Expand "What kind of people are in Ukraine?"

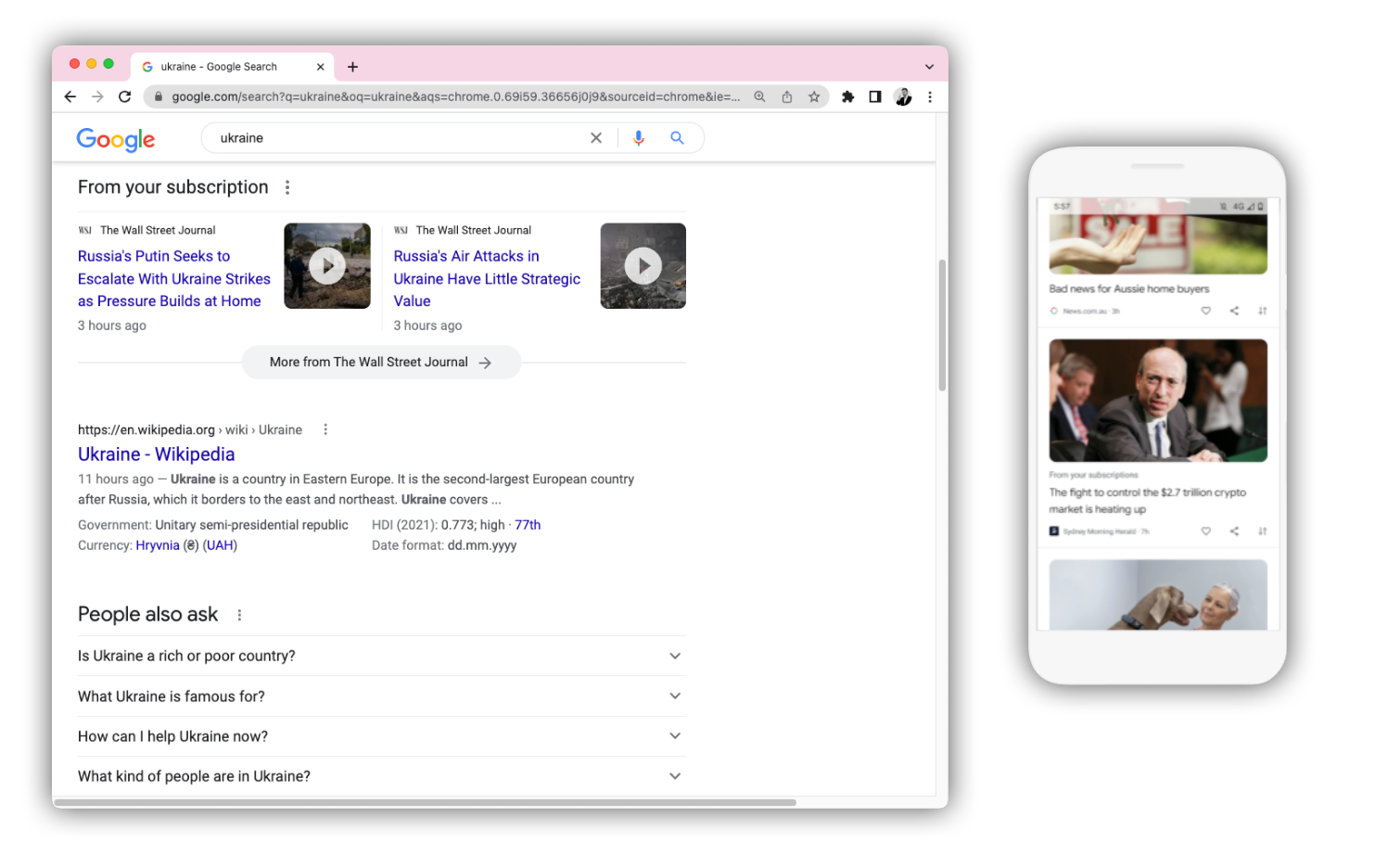point(674,776)
